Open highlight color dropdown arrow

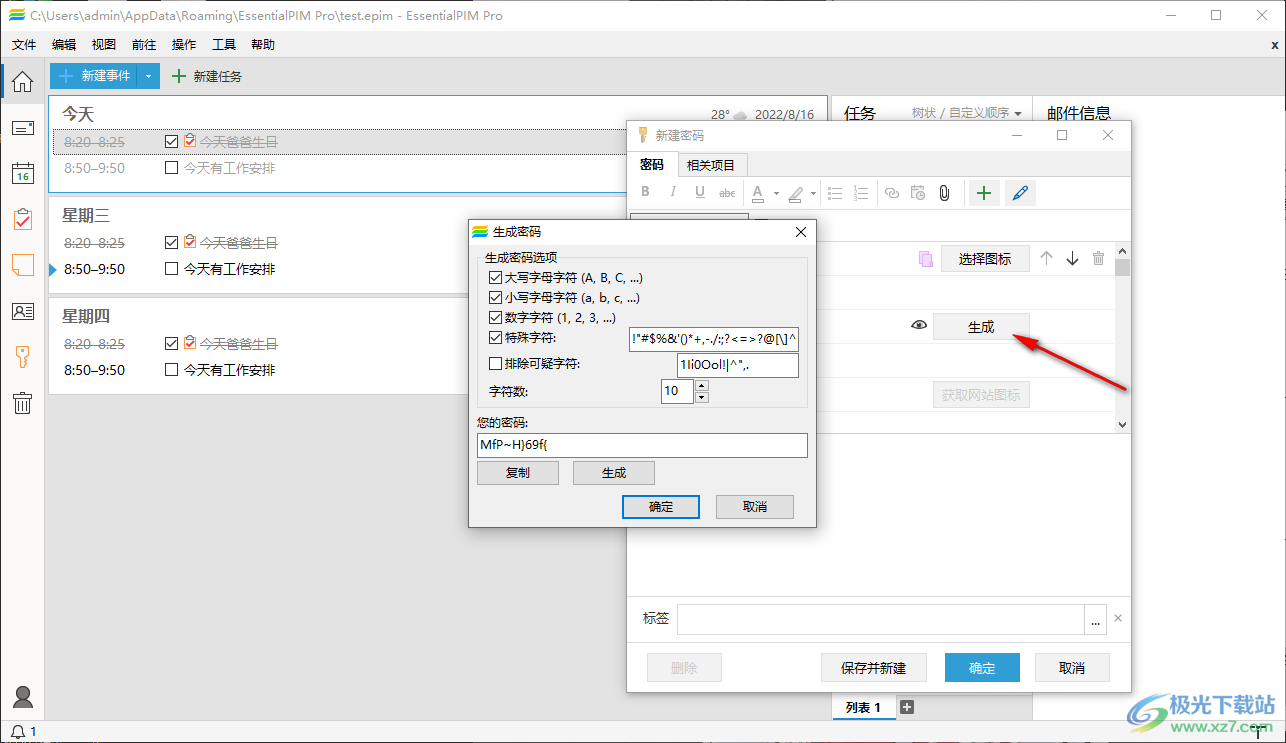click(x=813, y=194)
